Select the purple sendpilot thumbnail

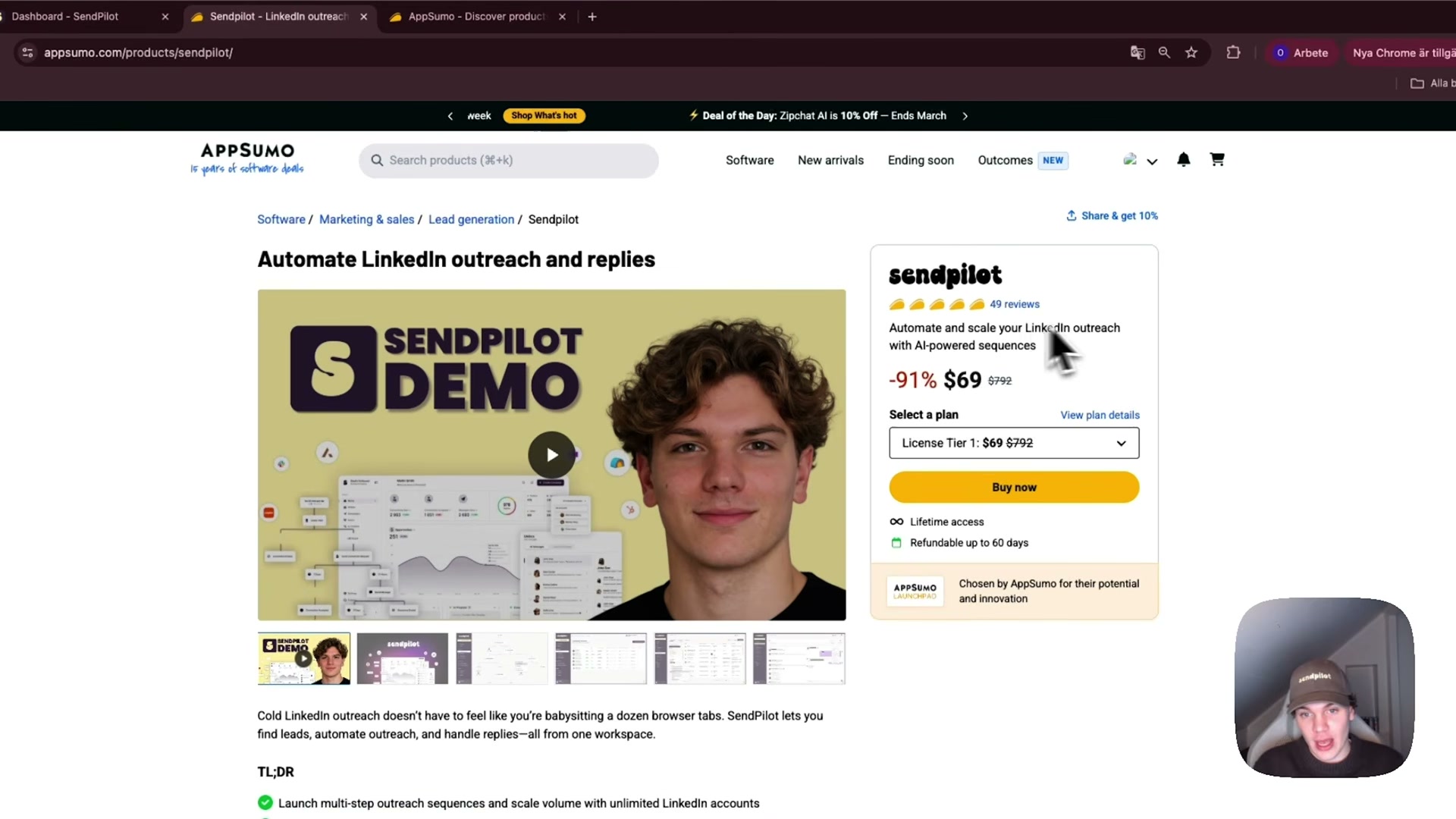(x=403, y=658)
